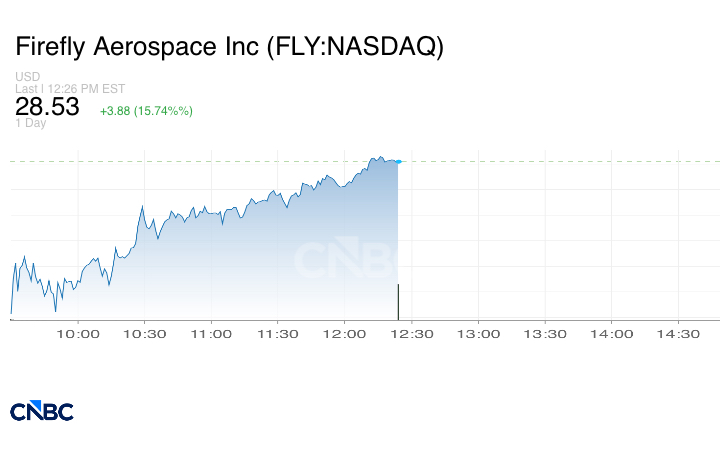Open the Firefly Aerospace Inc (FLY:NASDAQ) title
Image resolution: width=720 pixels, height=450 pixels.
tap(229, 47)
